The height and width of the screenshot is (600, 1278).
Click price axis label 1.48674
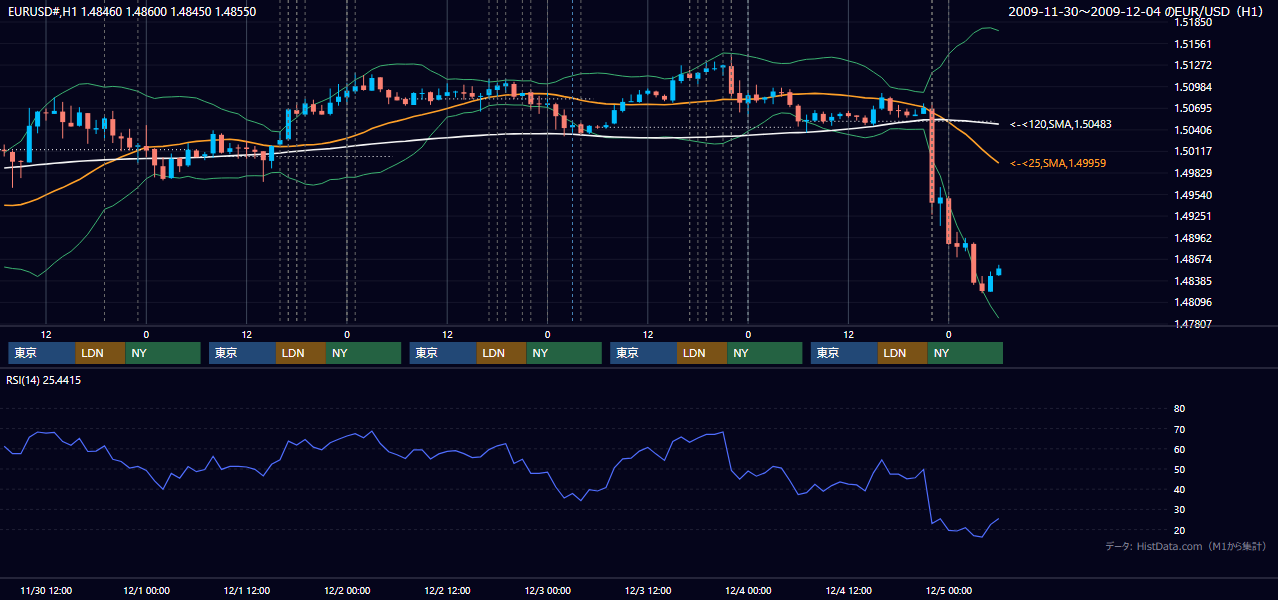tap(1194, 259)
